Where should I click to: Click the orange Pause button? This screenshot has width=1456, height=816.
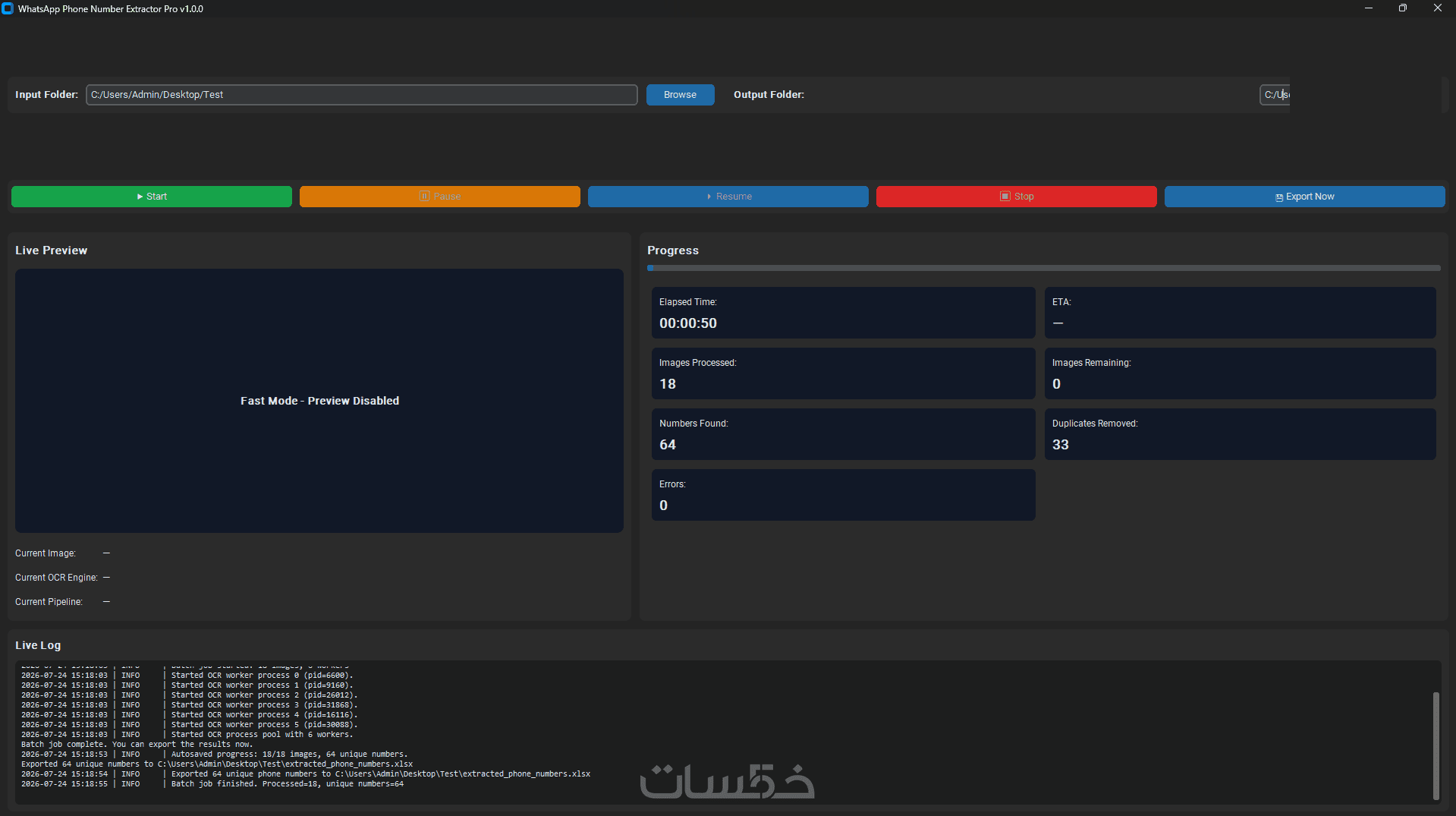pyautogui.click(x=440, y=197)
